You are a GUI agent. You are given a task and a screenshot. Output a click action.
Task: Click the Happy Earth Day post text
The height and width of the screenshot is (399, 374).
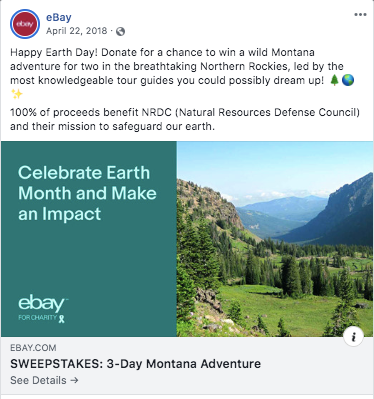182,73
